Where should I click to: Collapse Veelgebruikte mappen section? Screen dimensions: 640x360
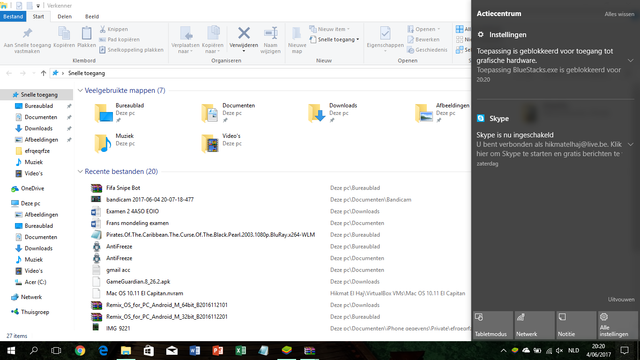coord(80,90)
